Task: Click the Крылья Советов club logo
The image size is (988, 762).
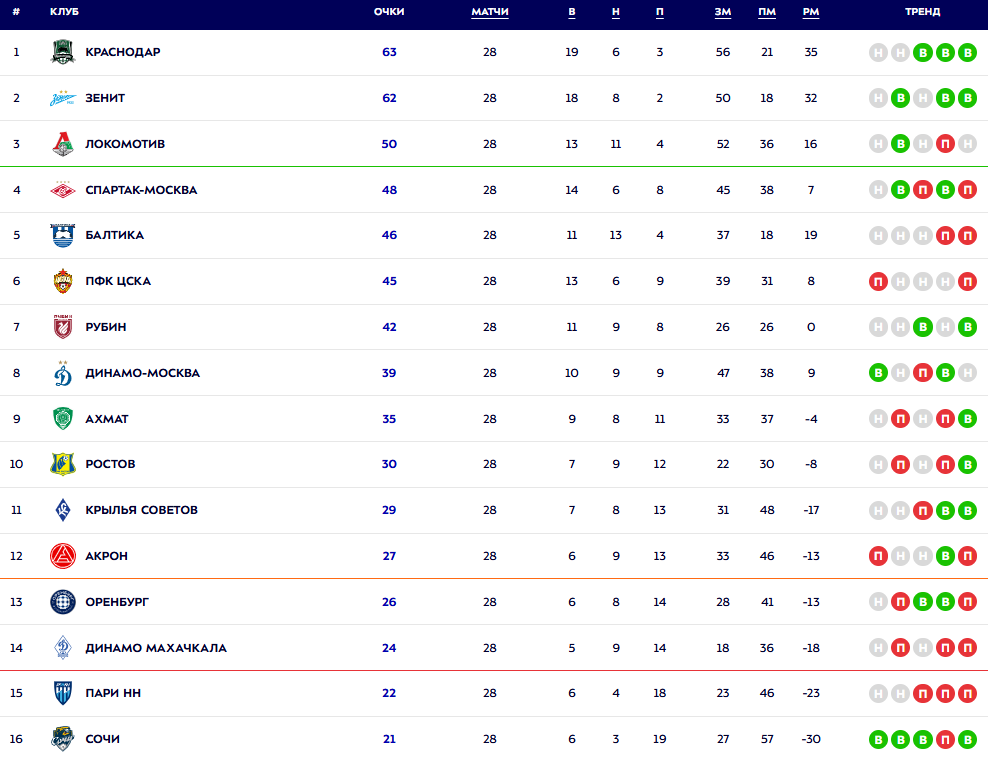Action: 62,510
